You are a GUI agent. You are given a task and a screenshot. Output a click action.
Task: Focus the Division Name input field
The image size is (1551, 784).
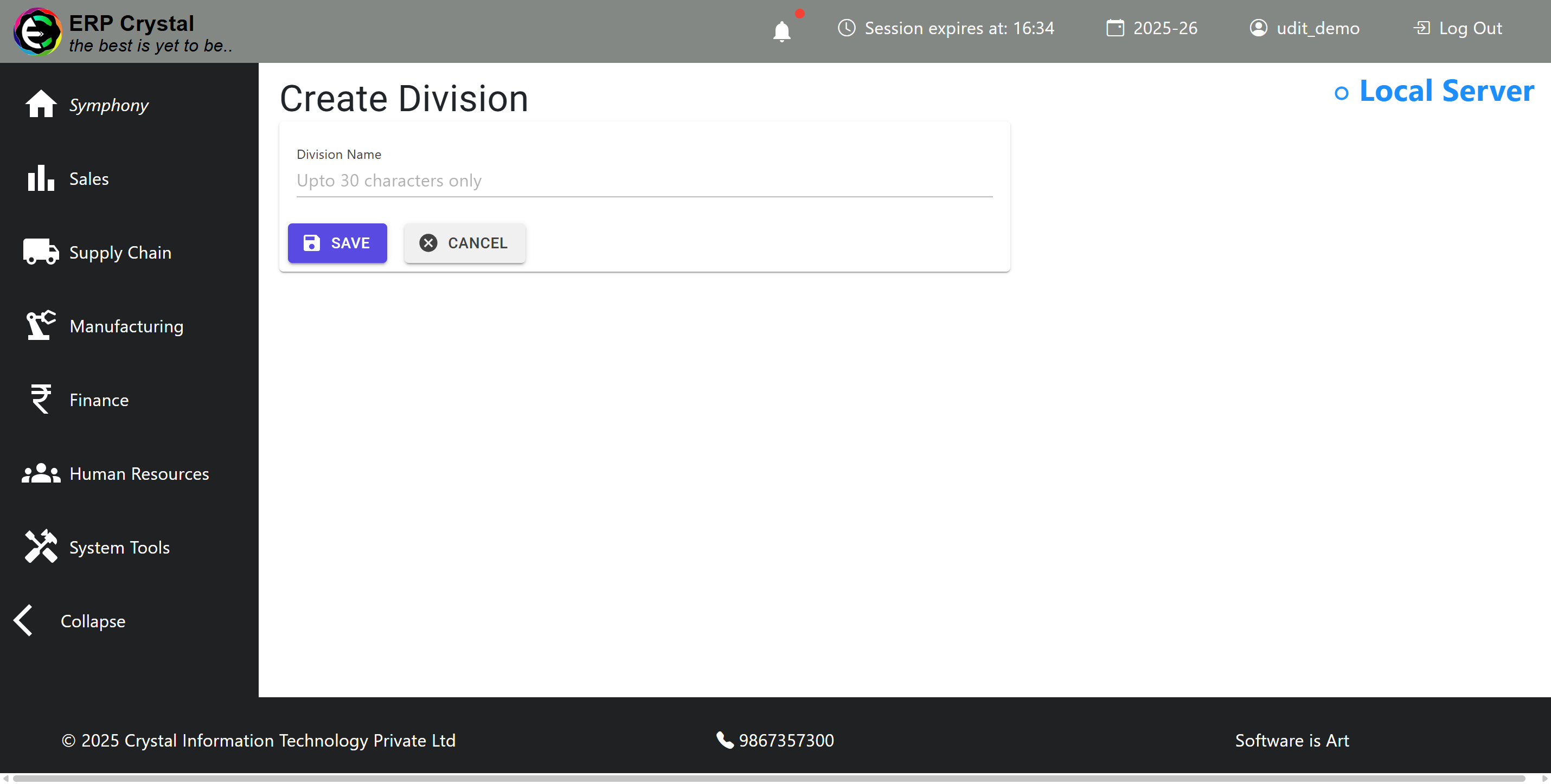point(644,181)
